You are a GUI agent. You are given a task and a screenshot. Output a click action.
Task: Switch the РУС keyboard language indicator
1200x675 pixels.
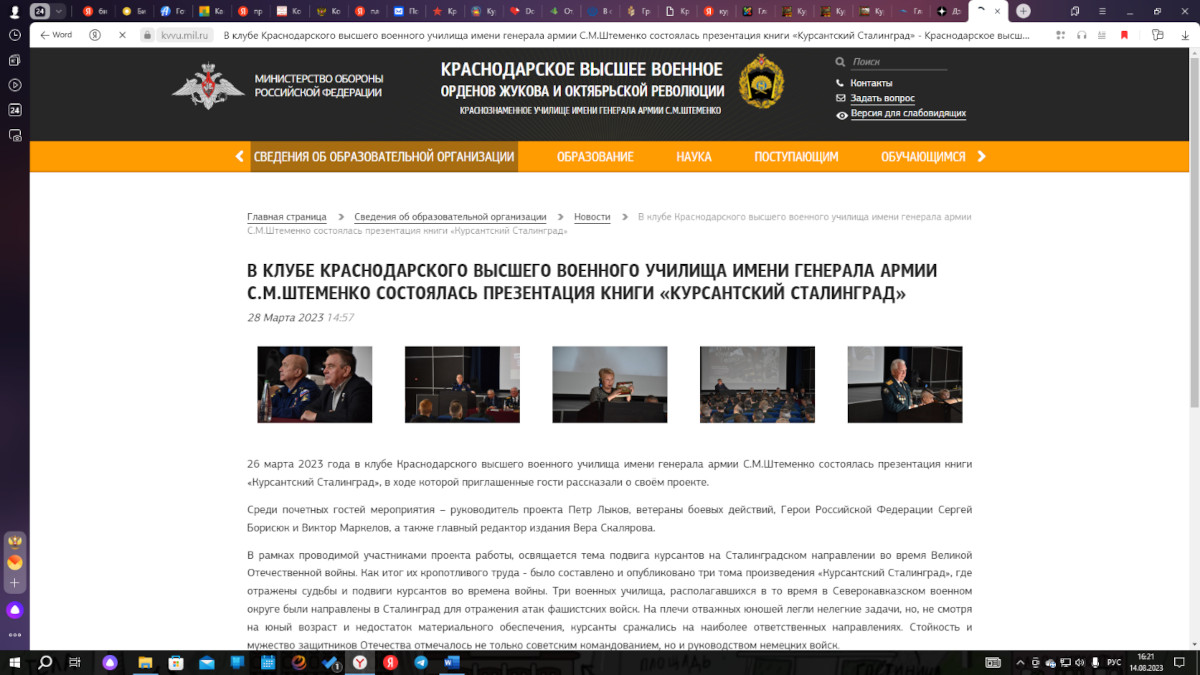[x=1113, y=662]
